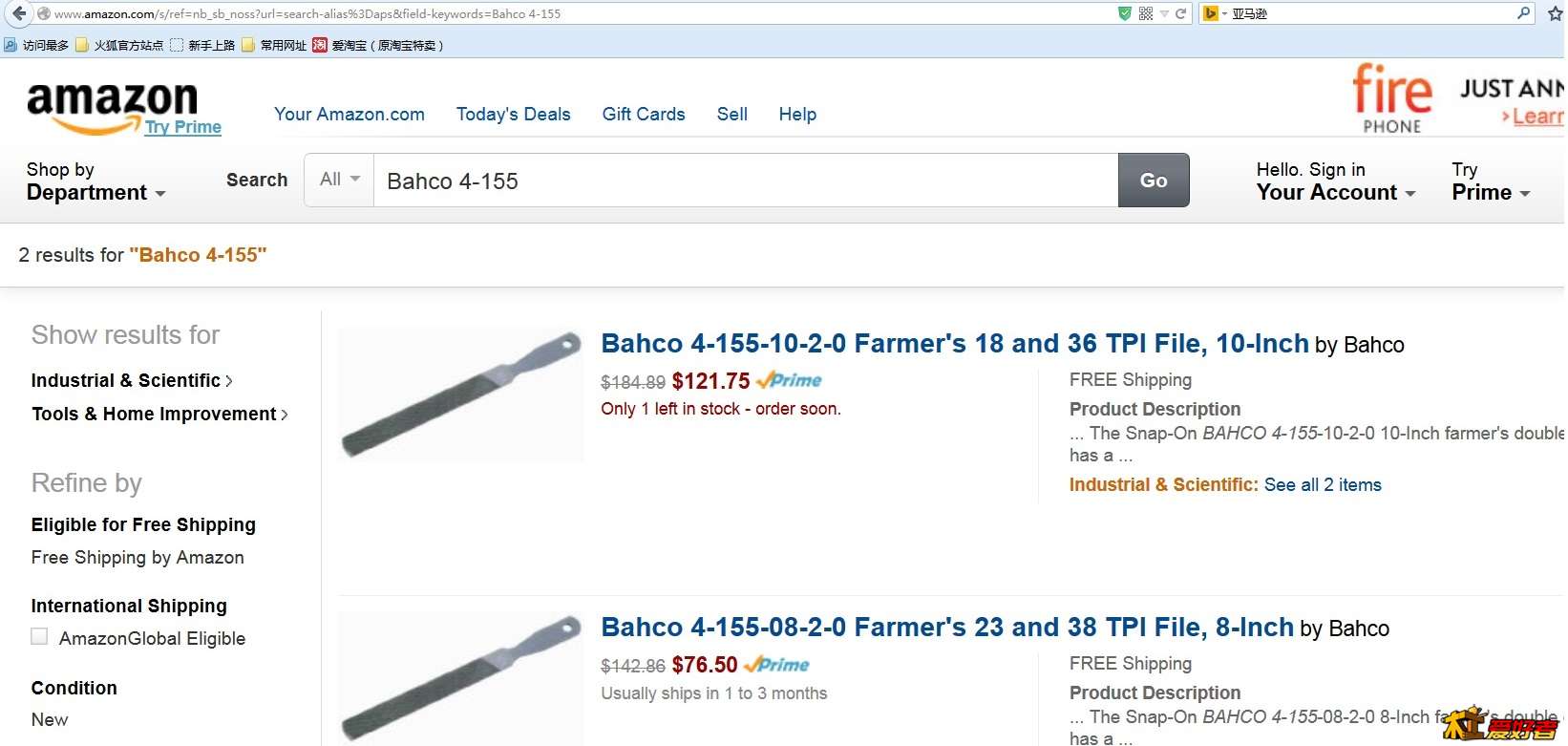This screenshot has height=746, width=1568.
Task: Open the All search category dropdown
Action: coord(339,180)
